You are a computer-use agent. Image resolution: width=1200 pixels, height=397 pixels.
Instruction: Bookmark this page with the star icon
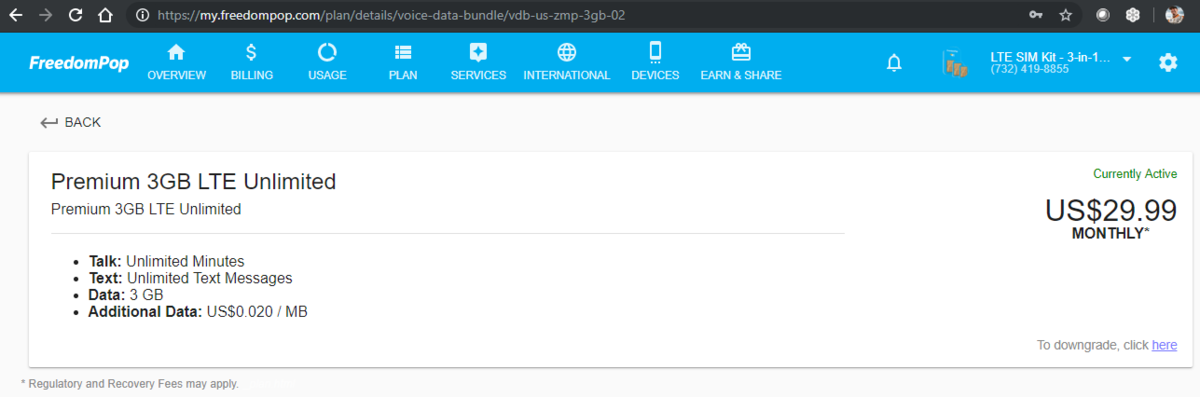pyautogui.click(x=1066, y=16)
